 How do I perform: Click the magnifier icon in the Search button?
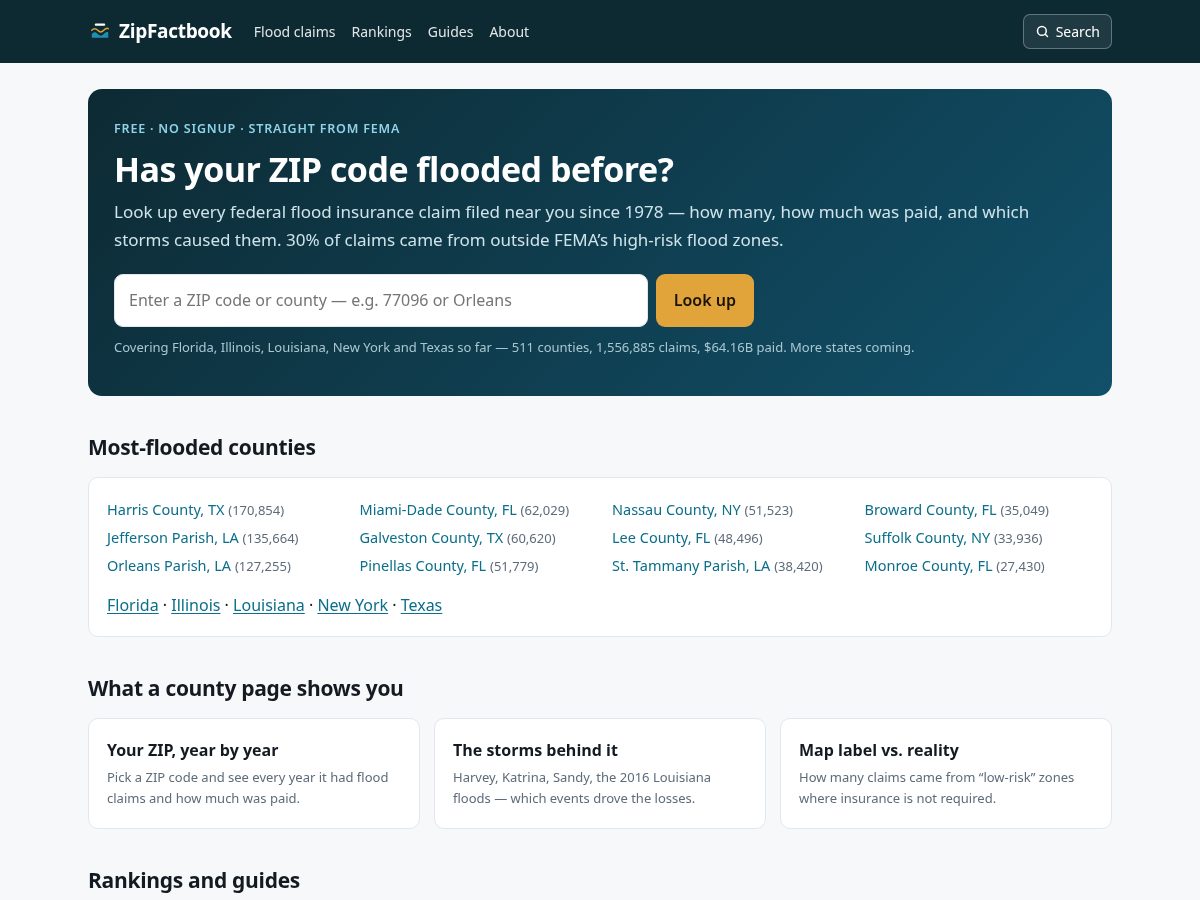(1043, 32)
